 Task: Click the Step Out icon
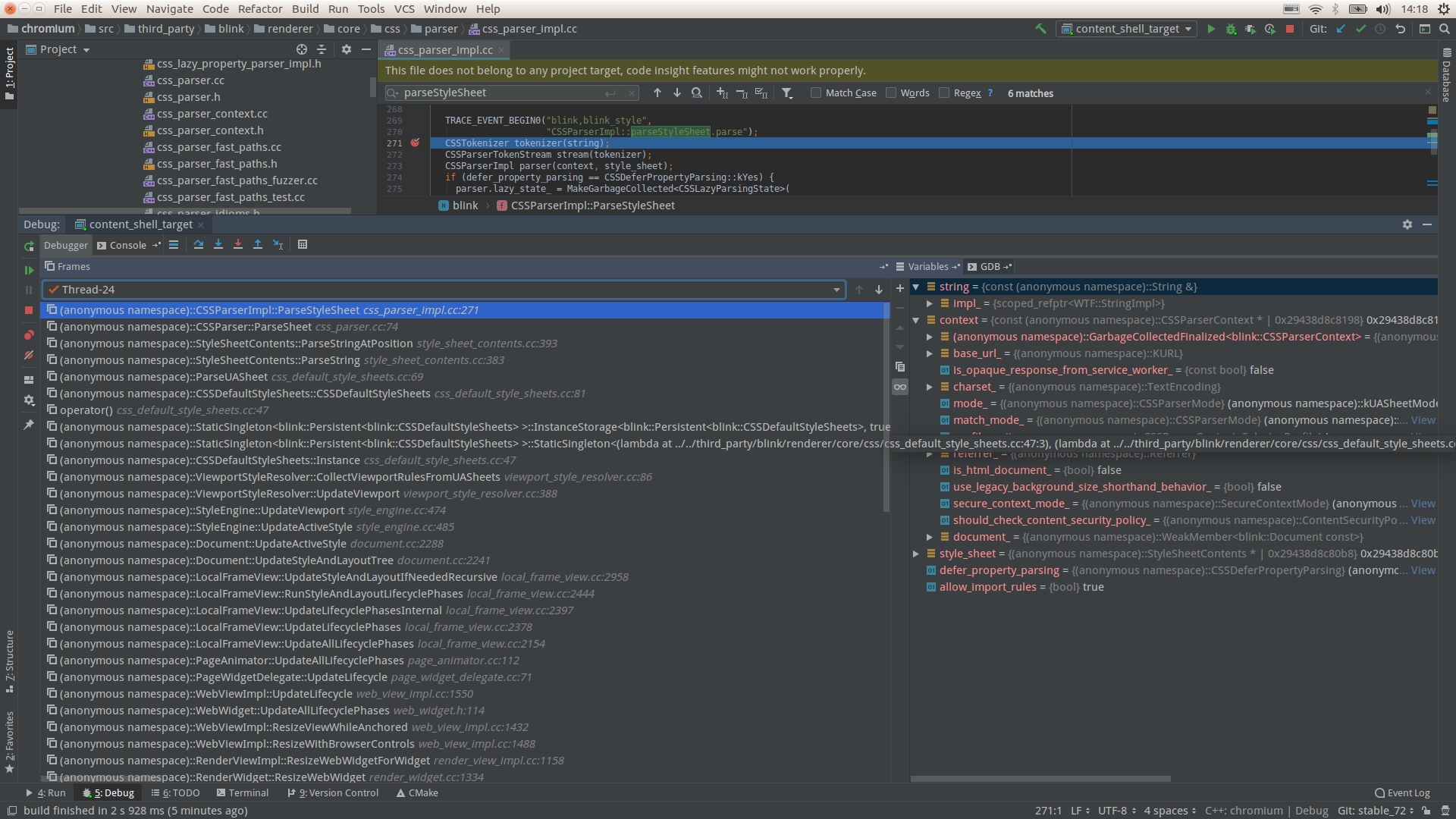pos(258,244)
